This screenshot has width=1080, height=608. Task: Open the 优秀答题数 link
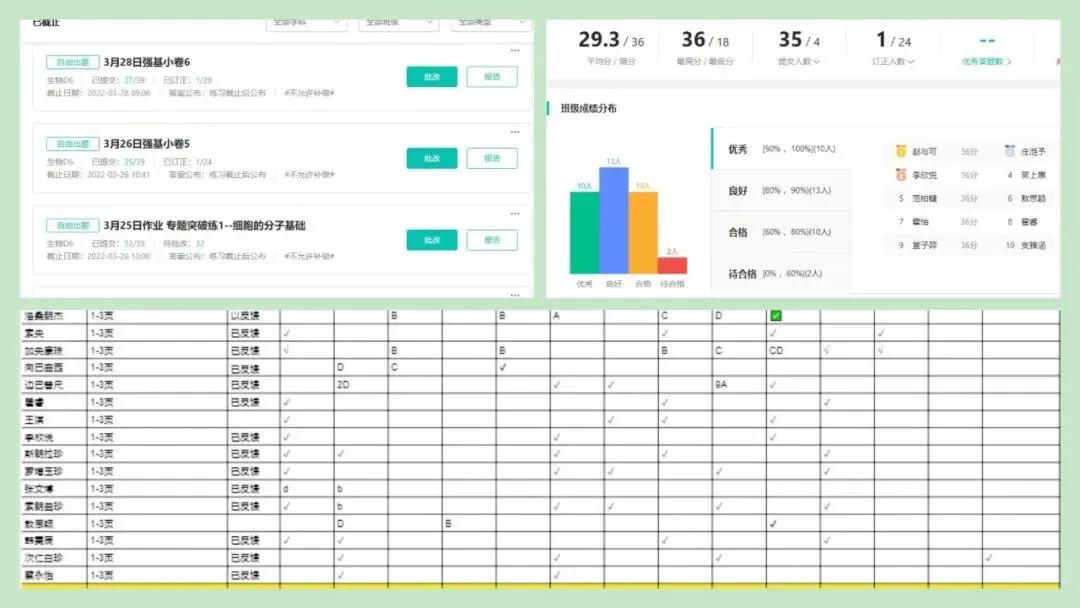[x=986, y=61]
